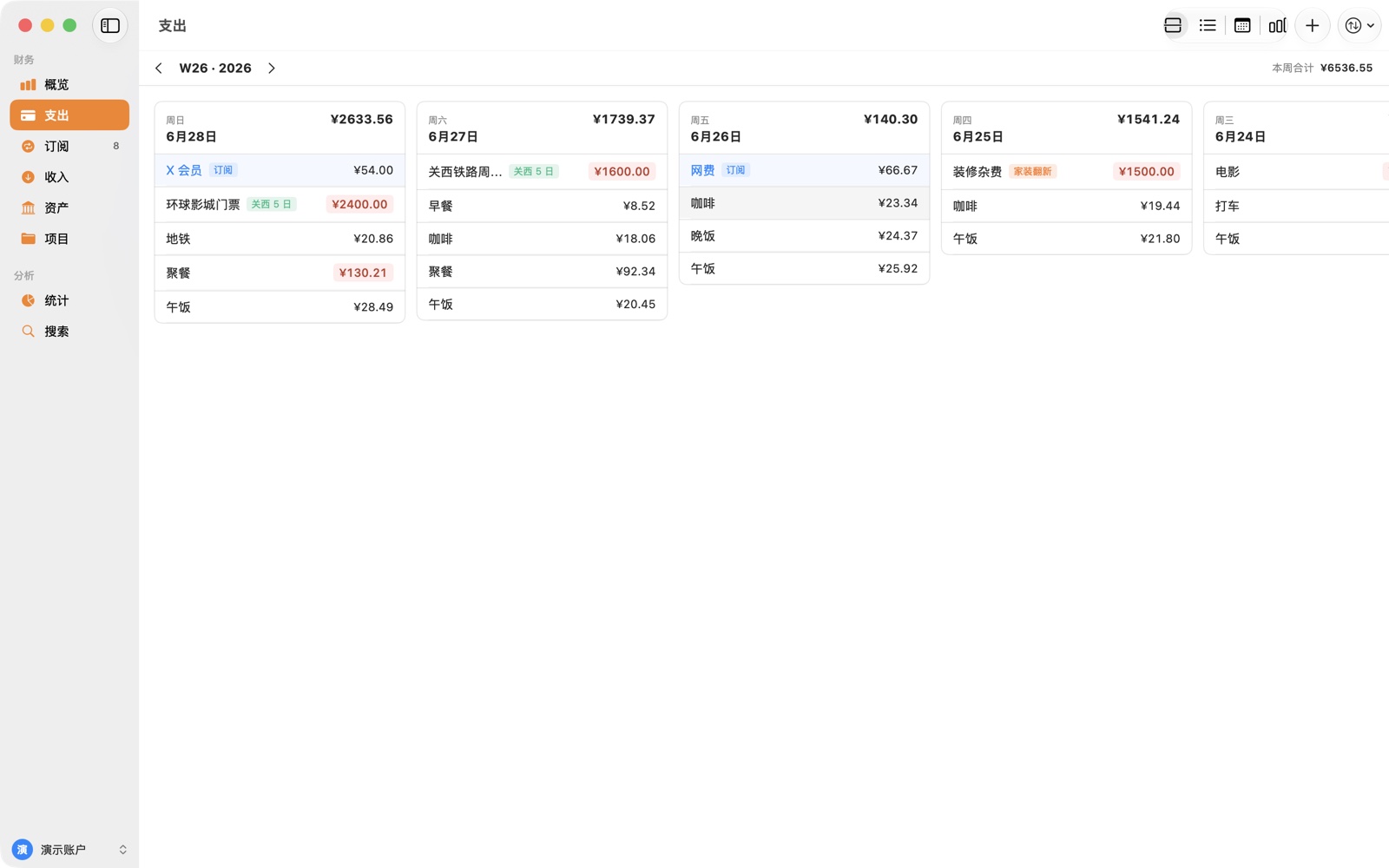Click the 资产 bank icon

click(28, 207)
